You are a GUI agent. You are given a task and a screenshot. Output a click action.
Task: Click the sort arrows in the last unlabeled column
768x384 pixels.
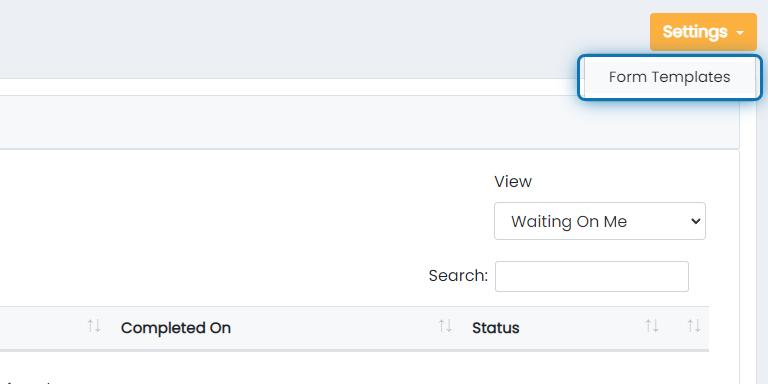694,326
